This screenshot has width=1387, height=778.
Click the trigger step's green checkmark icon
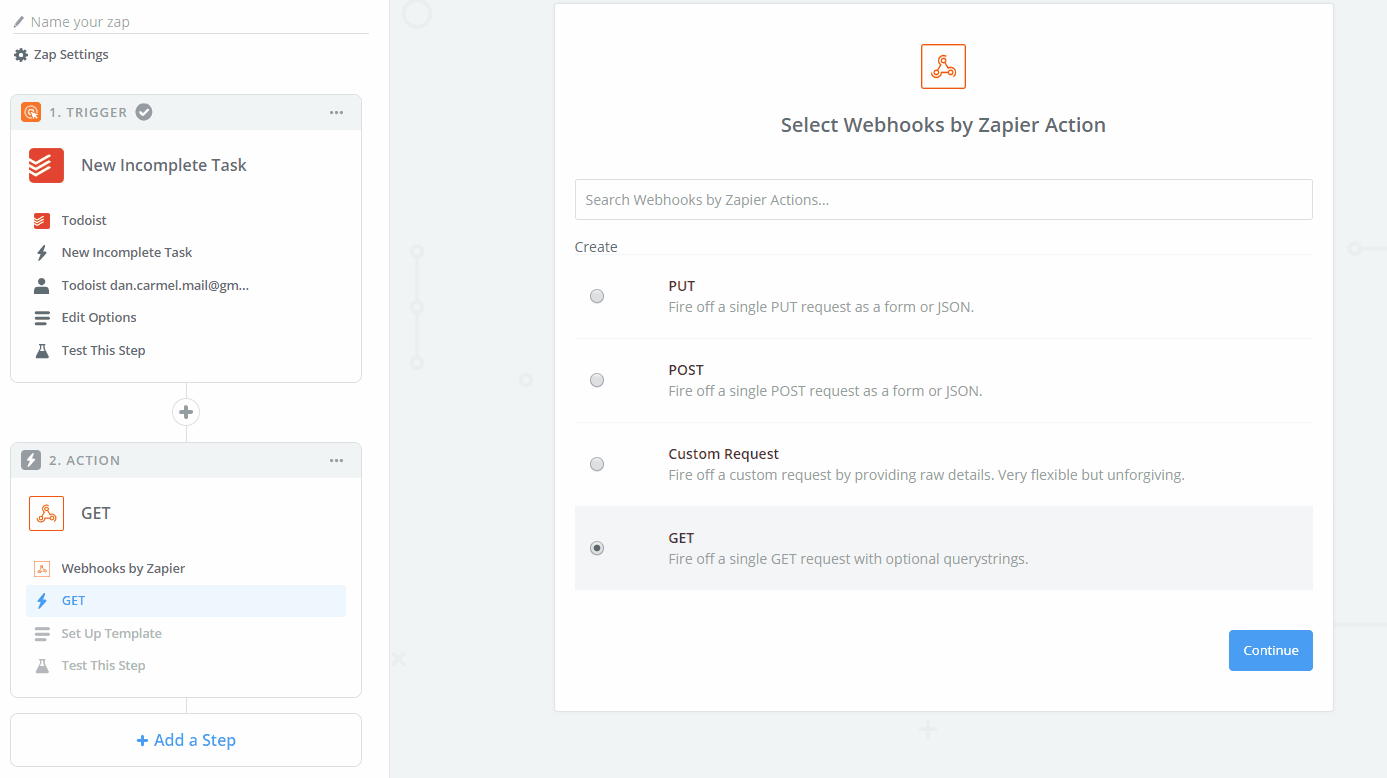(144, 112)
